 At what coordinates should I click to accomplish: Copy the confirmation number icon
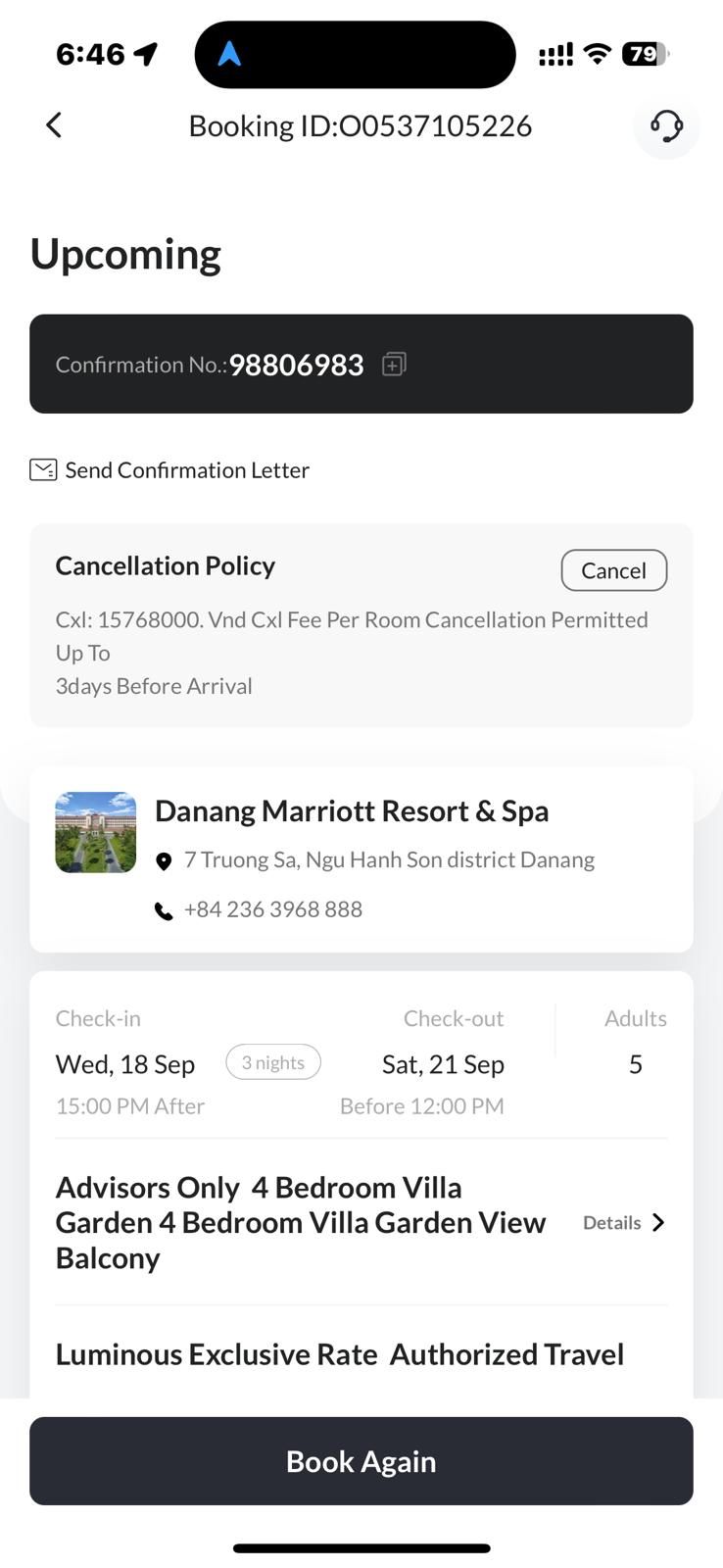click(394, 365)
